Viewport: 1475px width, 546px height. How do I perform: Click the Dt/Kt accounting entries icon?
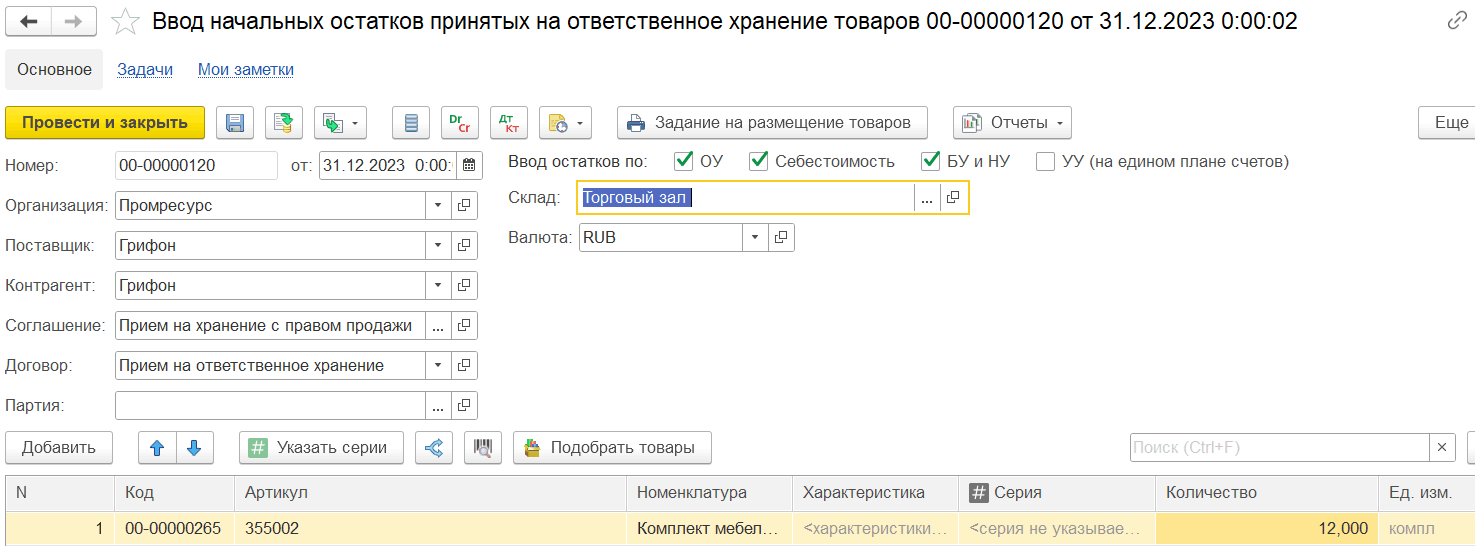[507, 123]
